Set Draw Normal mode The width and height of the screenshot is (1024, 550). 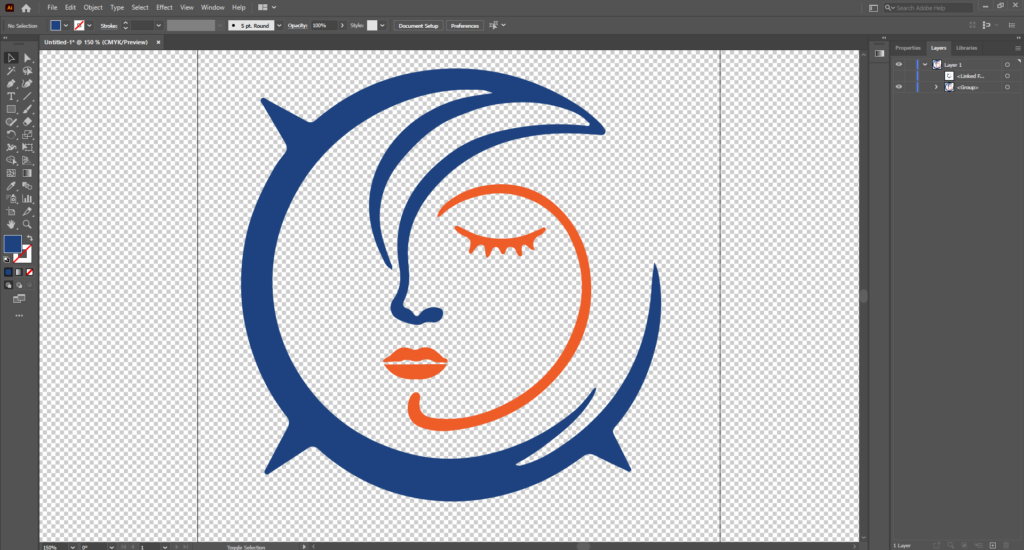click(8, 285)
